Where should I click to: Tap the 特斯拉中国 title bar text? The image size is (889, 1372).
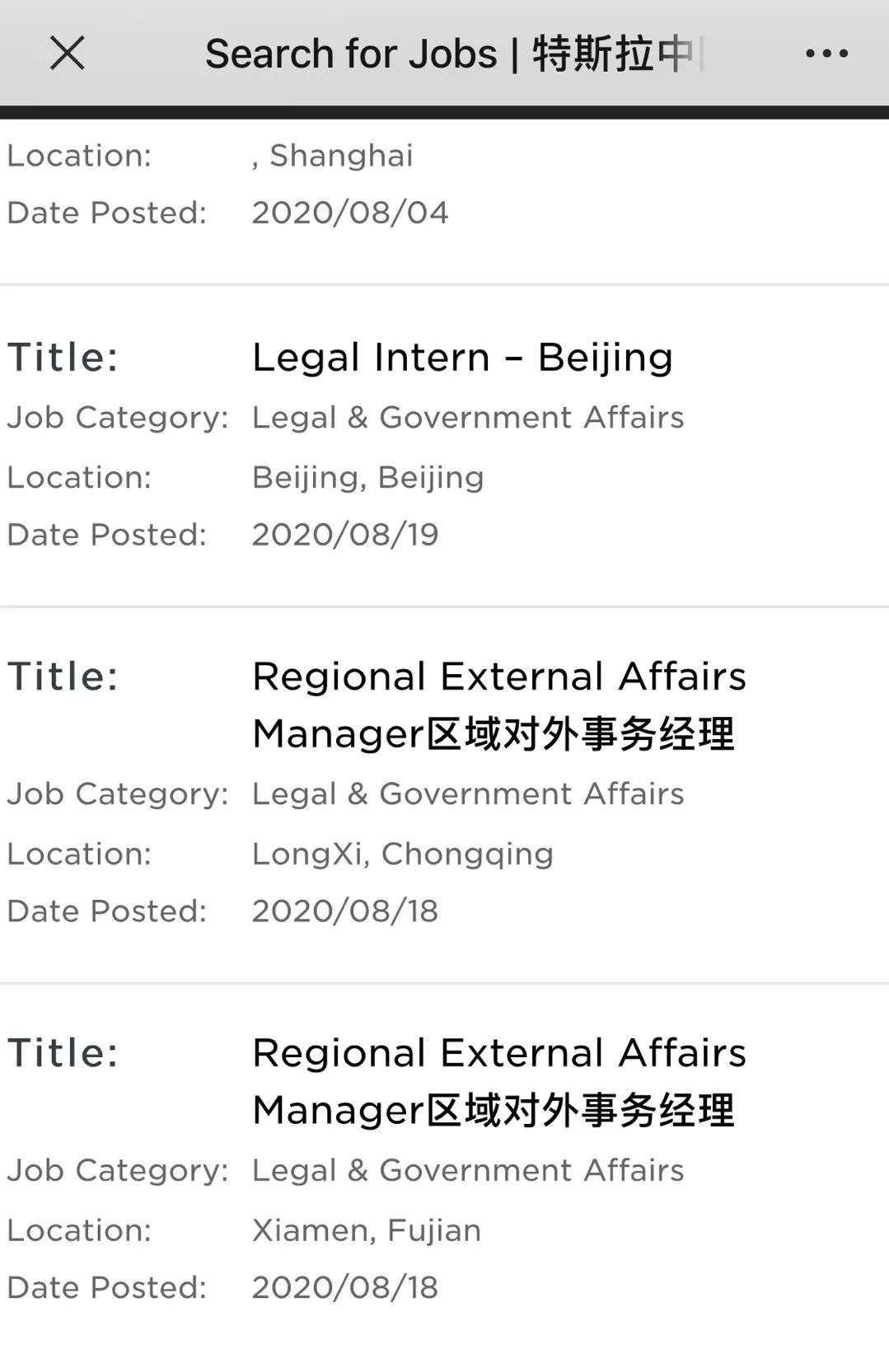tap(457, 53)
